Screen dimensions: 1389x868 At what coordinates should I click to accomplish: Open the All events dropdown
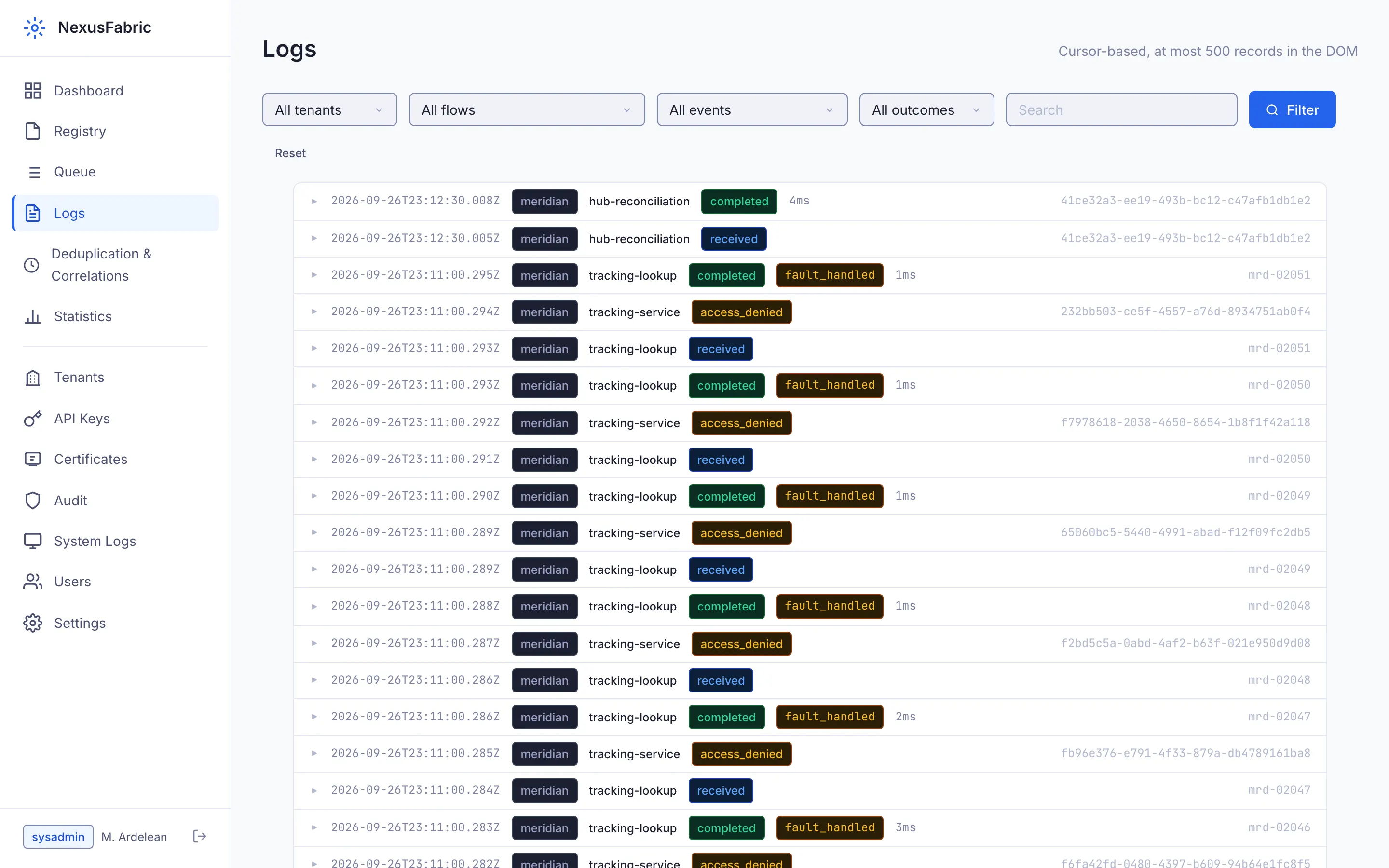click(x=752, y=109)
